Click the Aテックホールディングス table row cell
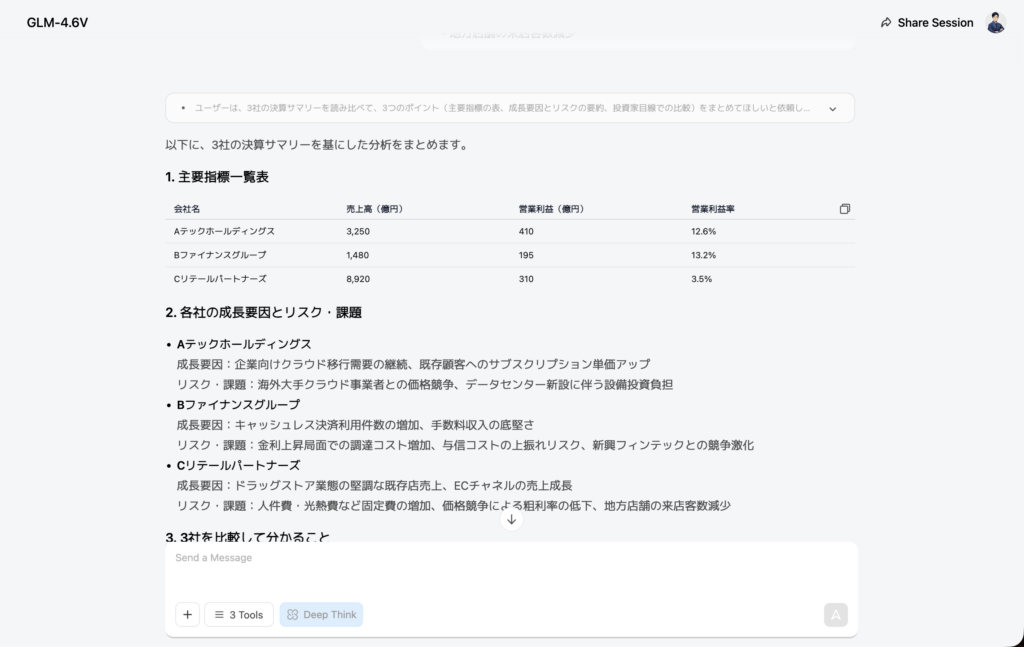The width and height of the screenshot is (1024, 647). pos(224,231)
